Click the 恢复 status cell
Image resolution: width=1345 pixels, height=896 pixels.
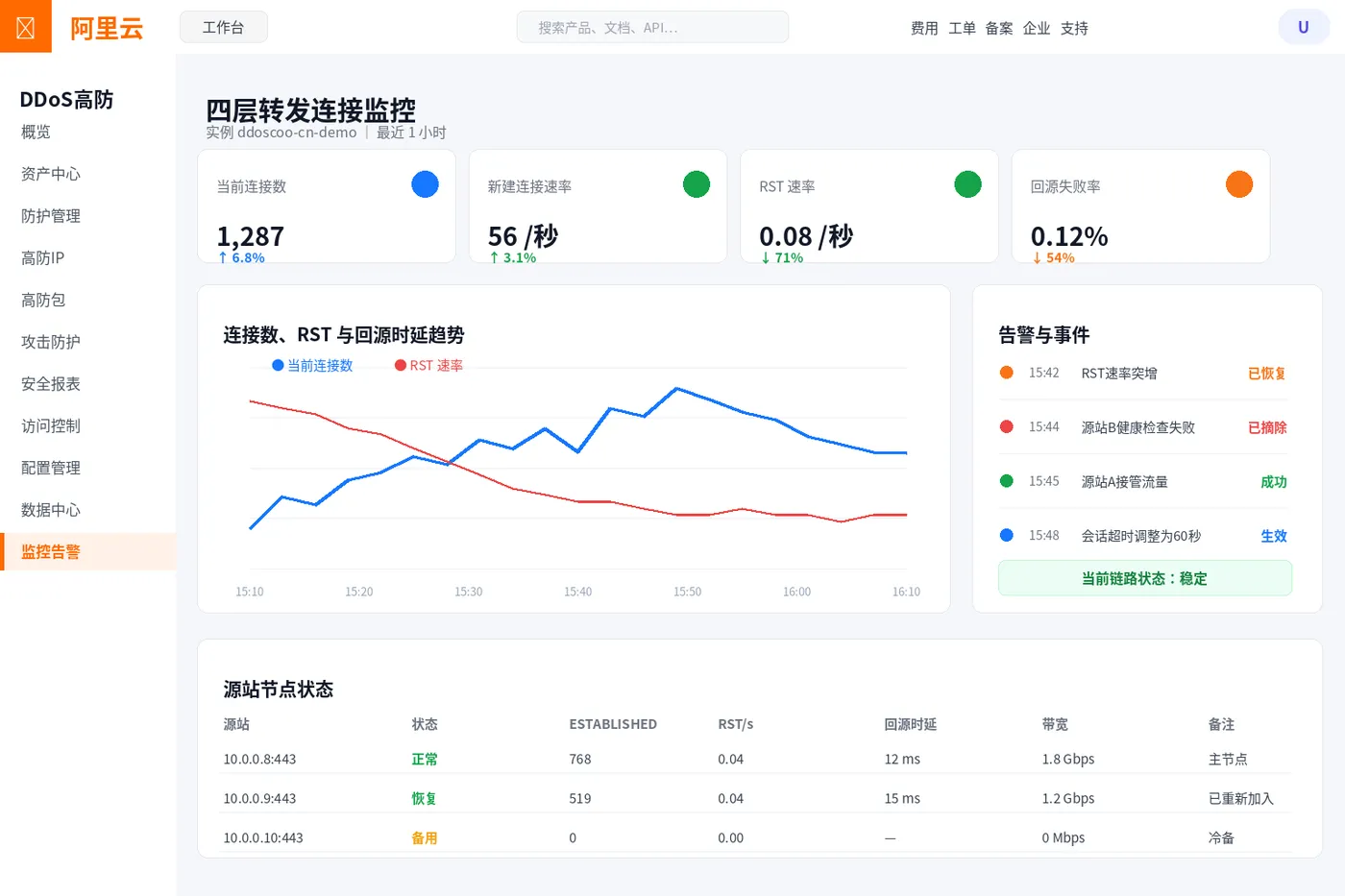coord(425,798)
